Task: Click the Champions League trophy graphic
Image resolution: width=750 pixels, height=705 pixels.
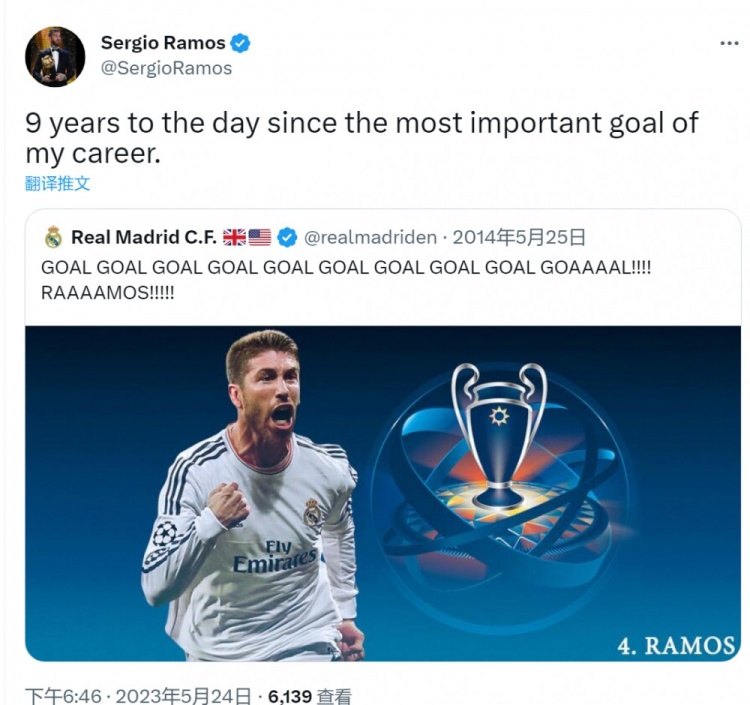Action: (x=499, y=436)
